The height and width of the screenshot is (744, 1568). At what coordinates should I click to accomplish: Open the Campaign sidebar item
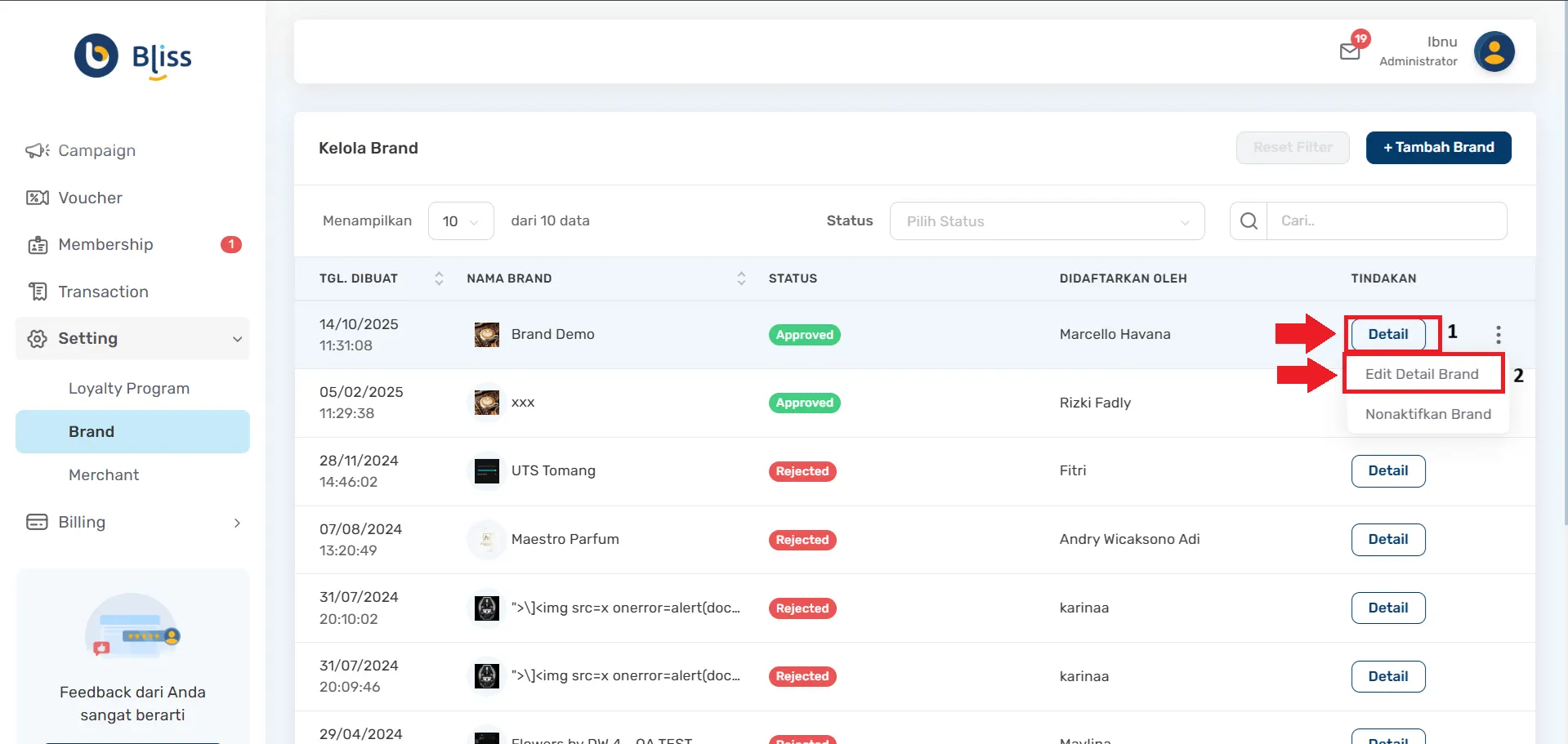[96, 151]
